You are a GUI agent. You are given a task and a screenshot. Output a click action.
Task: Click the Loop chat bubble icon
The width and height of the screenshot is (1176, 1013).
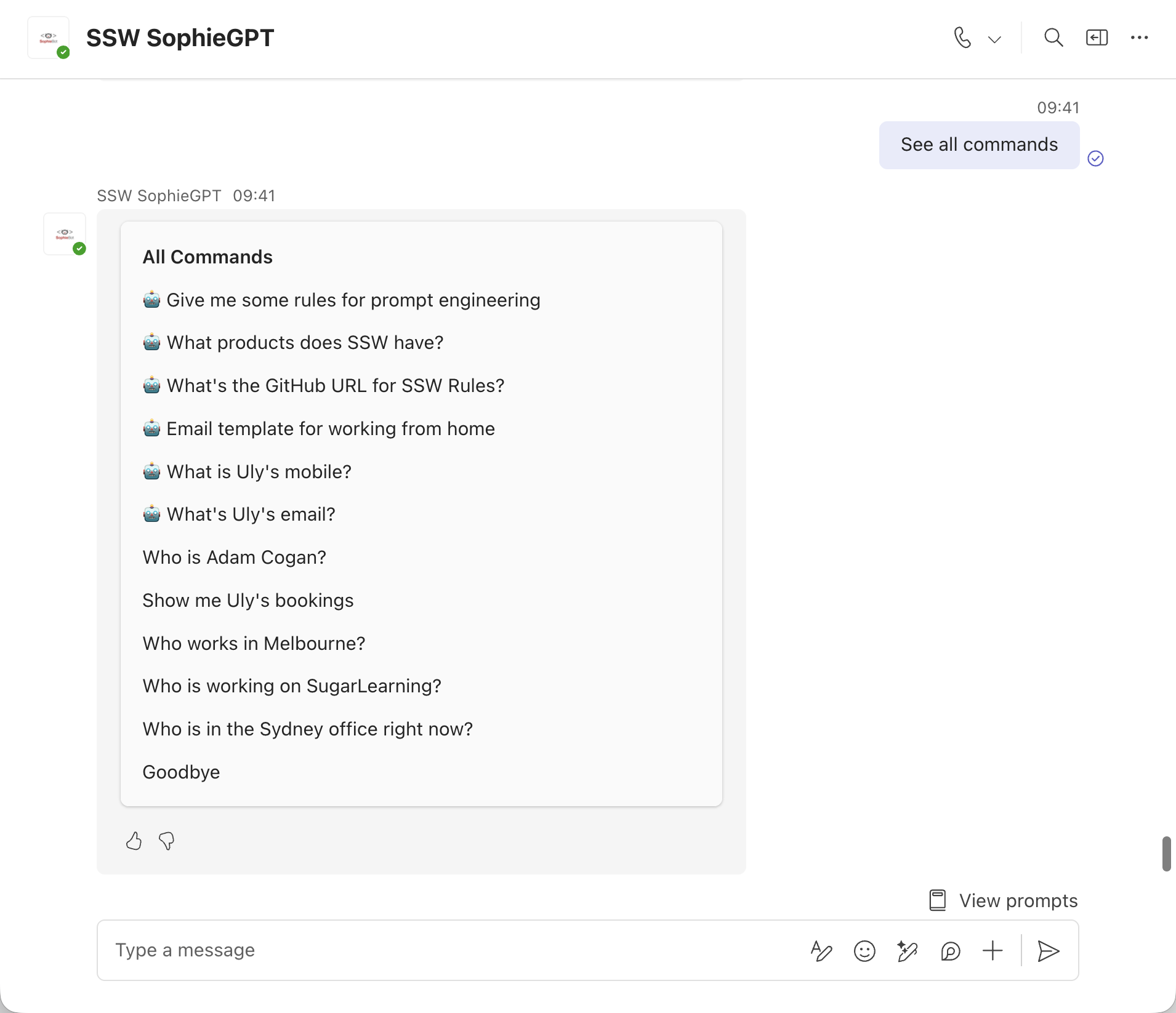click(x=950, y=951)
